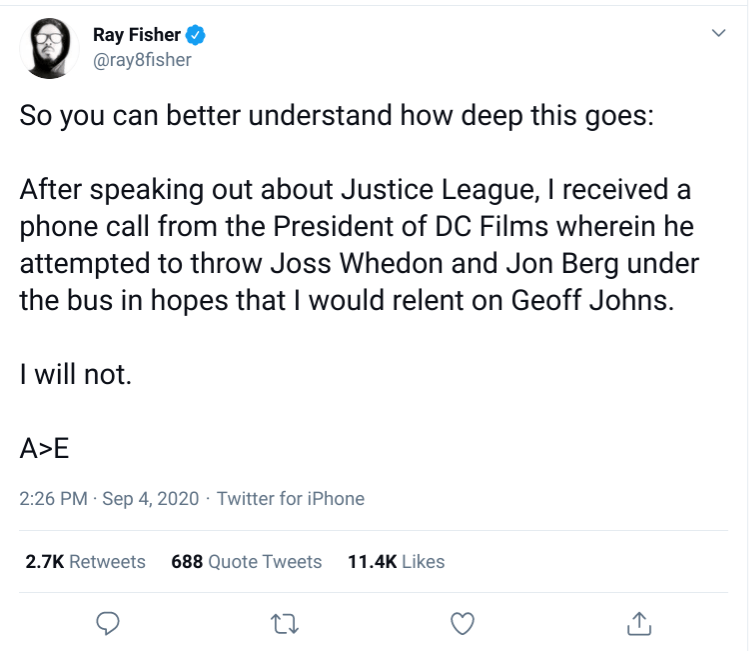Reply to Ray Fisher's tweet
The height and width of the screenshot is (651, 750).
[x=108, y=623]
